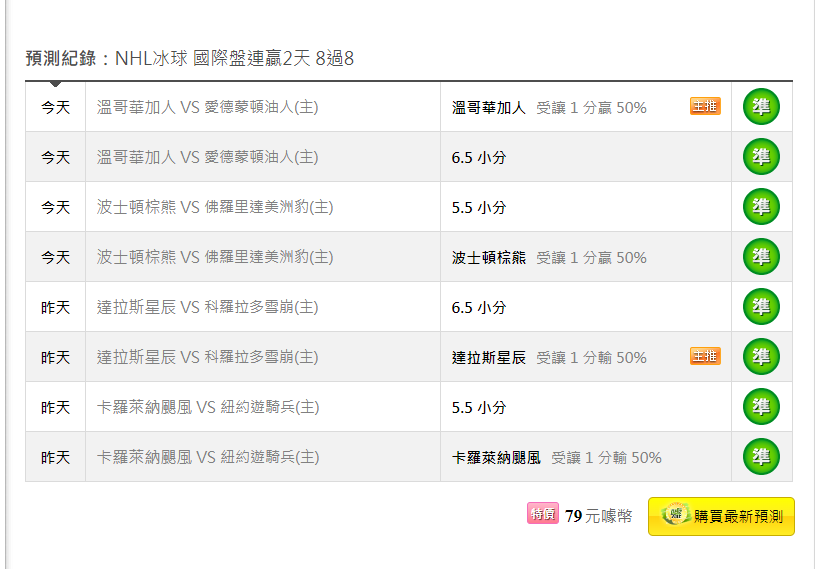Click the green 準 icon in the first row
Image resolution: width=816 pixels, height=569 pixels.
[761, 107]
